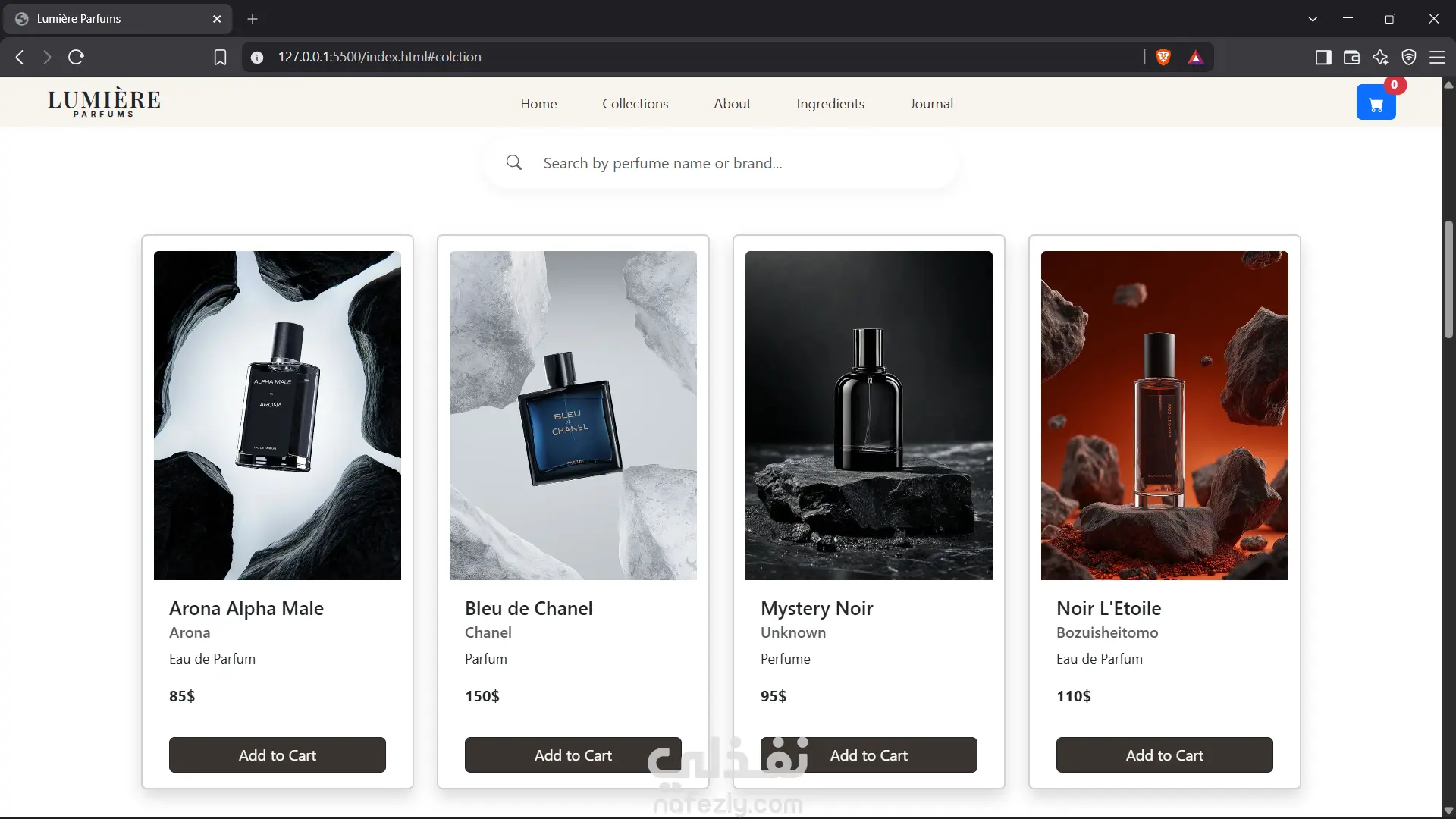Open Mystery Noir product image
The image size is (1456, 819).
[869, 416]
